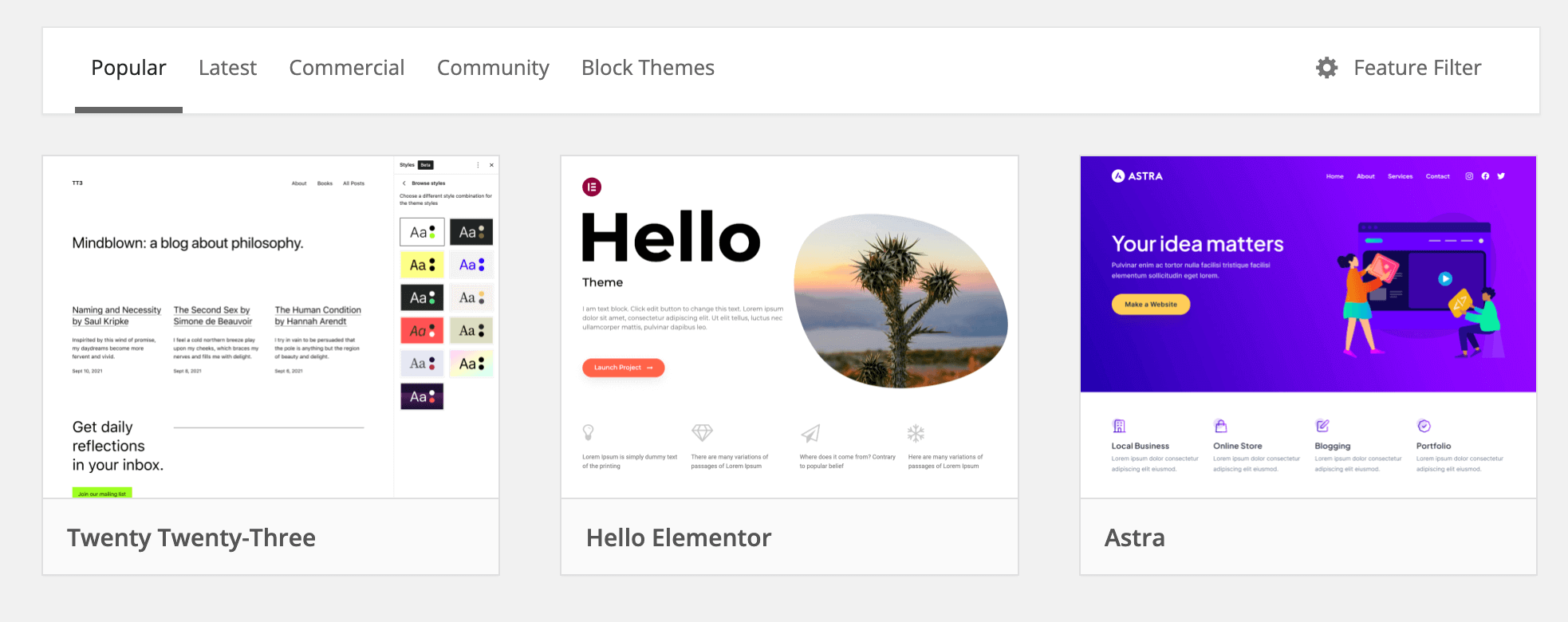Click All Posts in TT3 preview menu
Viewport: 1568px width, 622px height.
click(353, 183)
